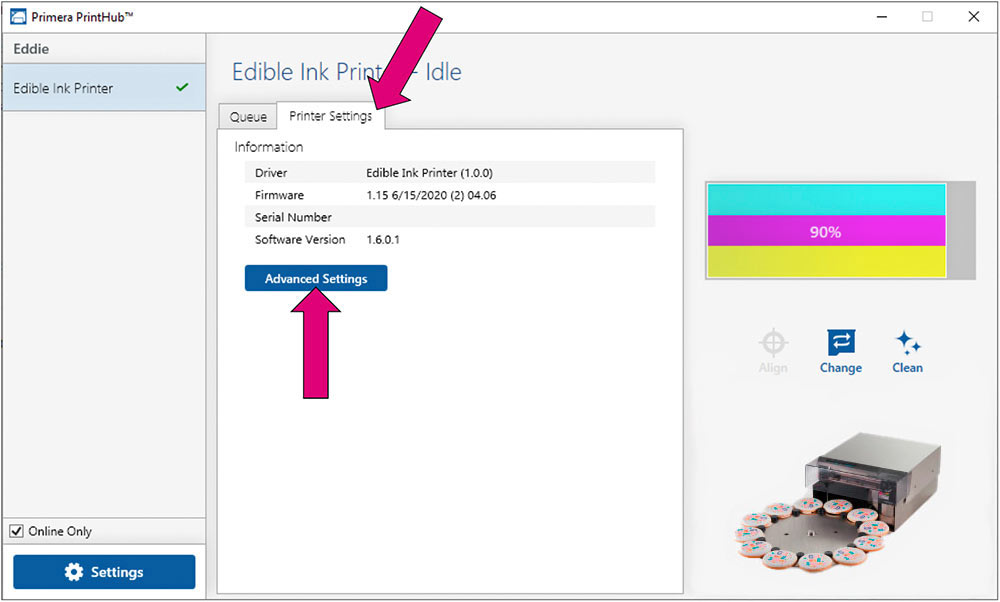
Task: Click the Serial Number row
Action: pyautogui.click(x=450, y=217)
